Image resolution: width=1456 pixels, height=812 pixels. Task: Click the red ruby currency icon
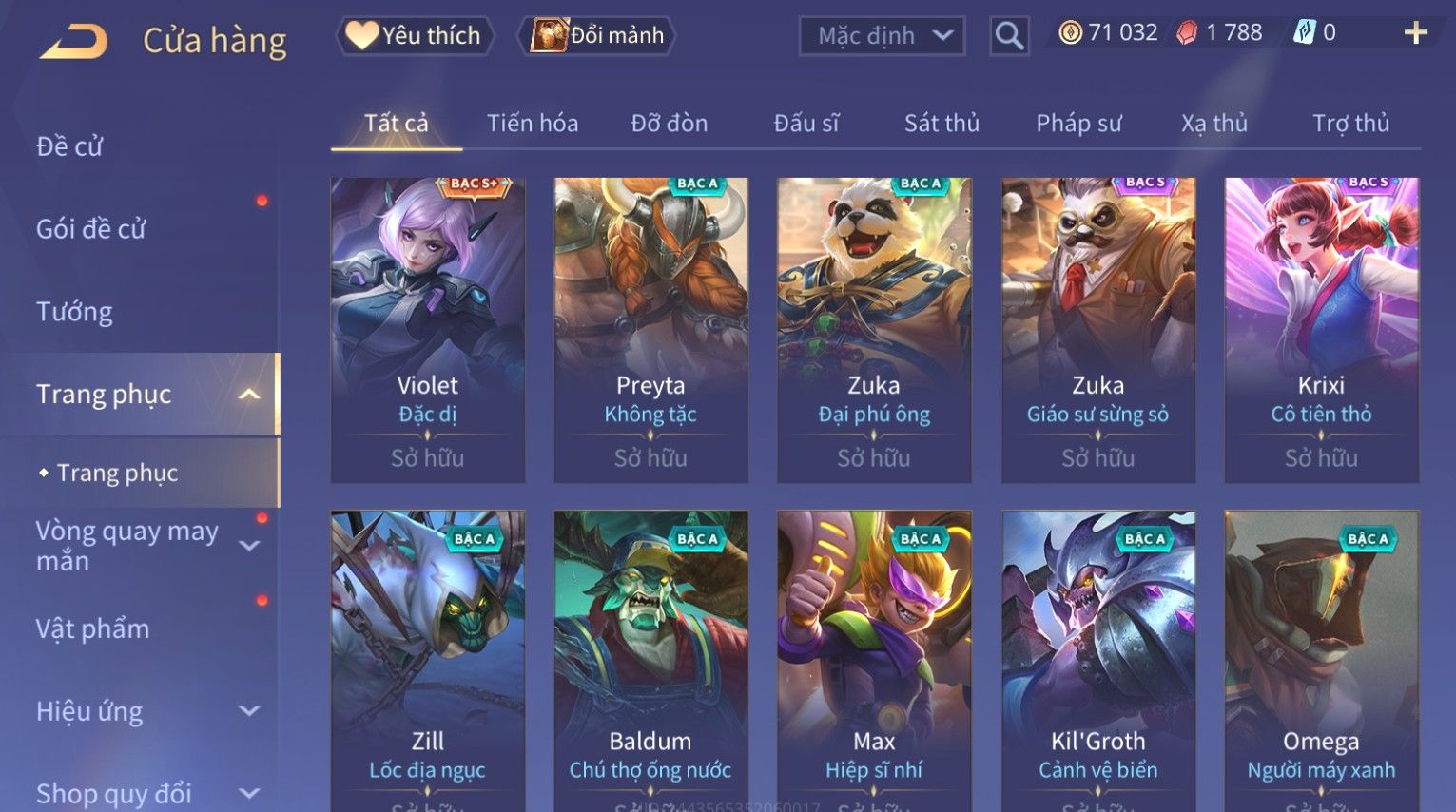1187,33
